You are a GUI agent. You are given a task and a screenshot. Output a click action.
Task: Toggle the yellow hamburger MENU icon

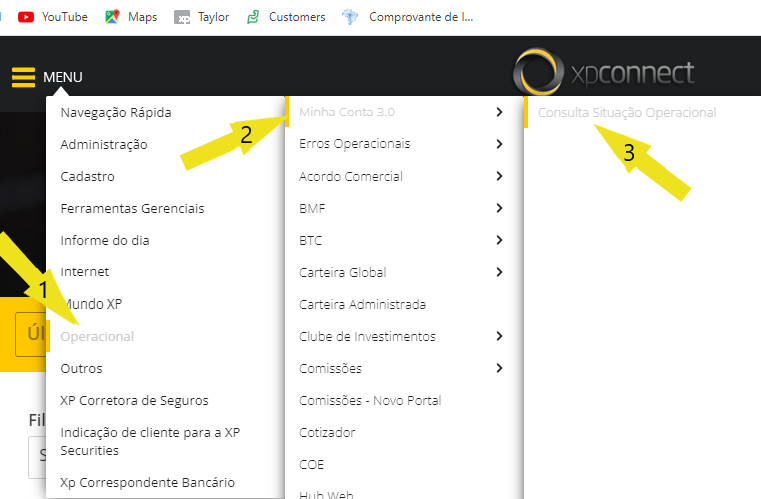23,77
